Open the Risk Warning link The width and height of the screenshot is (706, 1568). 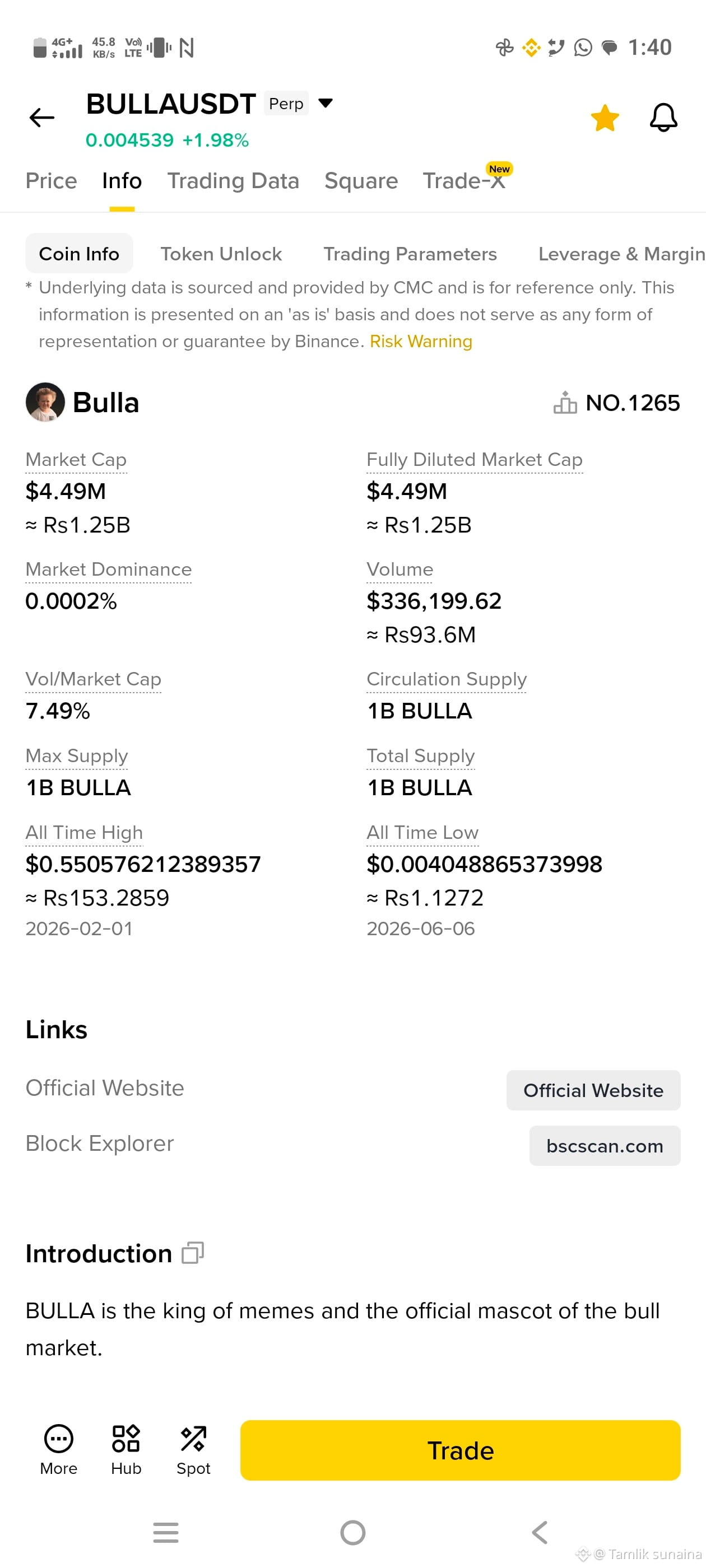421,342
